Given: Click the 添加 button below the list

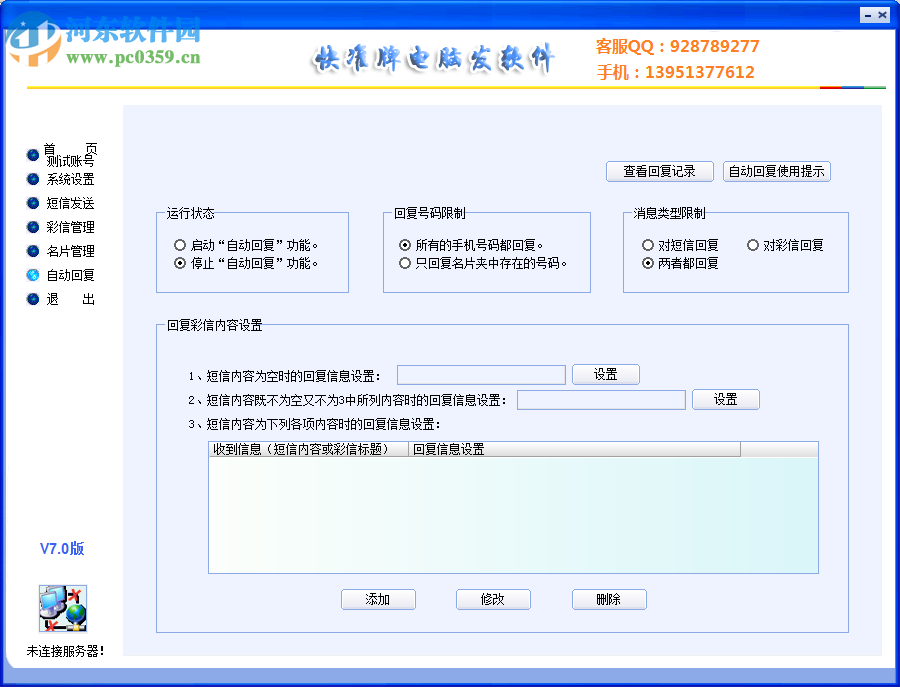Looking at the screenshot, I should pyautogui.click(x=378, y=599).
